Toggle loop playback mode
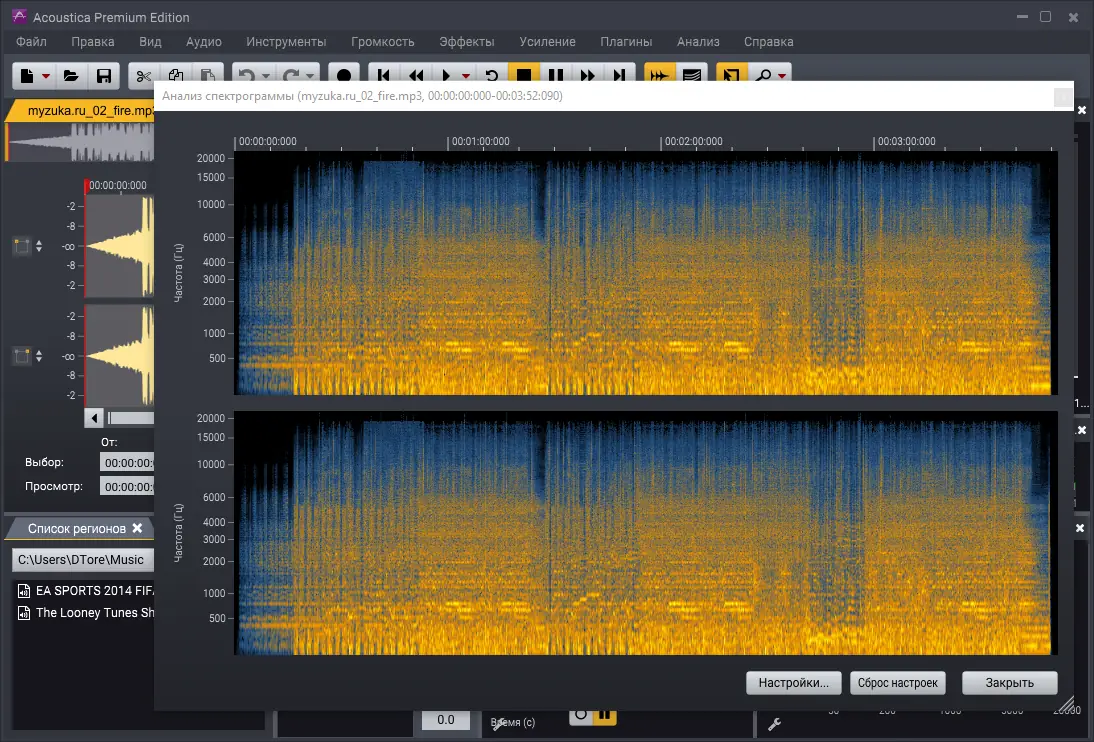Screen dimensions: 1094x742 pos(492,75)
